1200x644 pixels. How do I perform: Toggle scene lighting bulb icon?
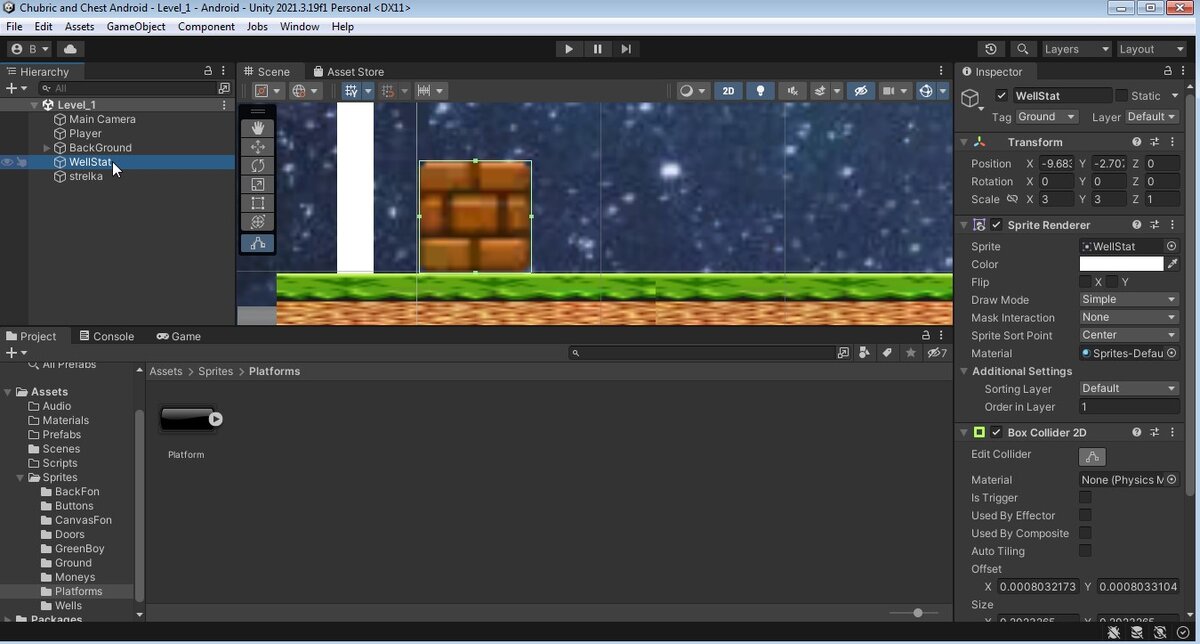[x=761, y=91]
